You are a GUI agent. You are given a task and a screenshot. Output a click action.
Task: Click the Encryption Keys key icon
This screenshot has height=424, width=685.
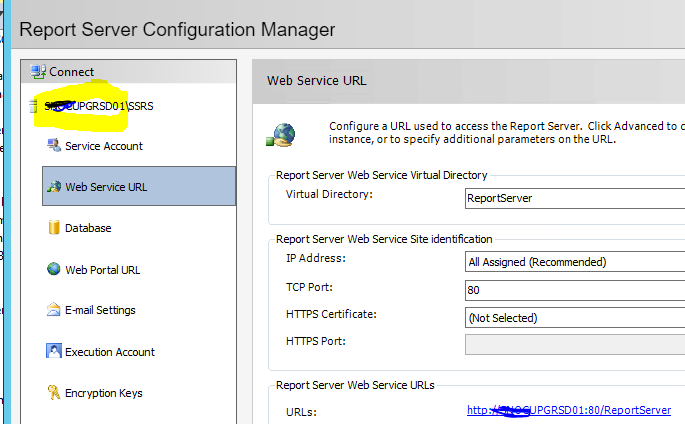pyautogui.click(x=54, y=392)
